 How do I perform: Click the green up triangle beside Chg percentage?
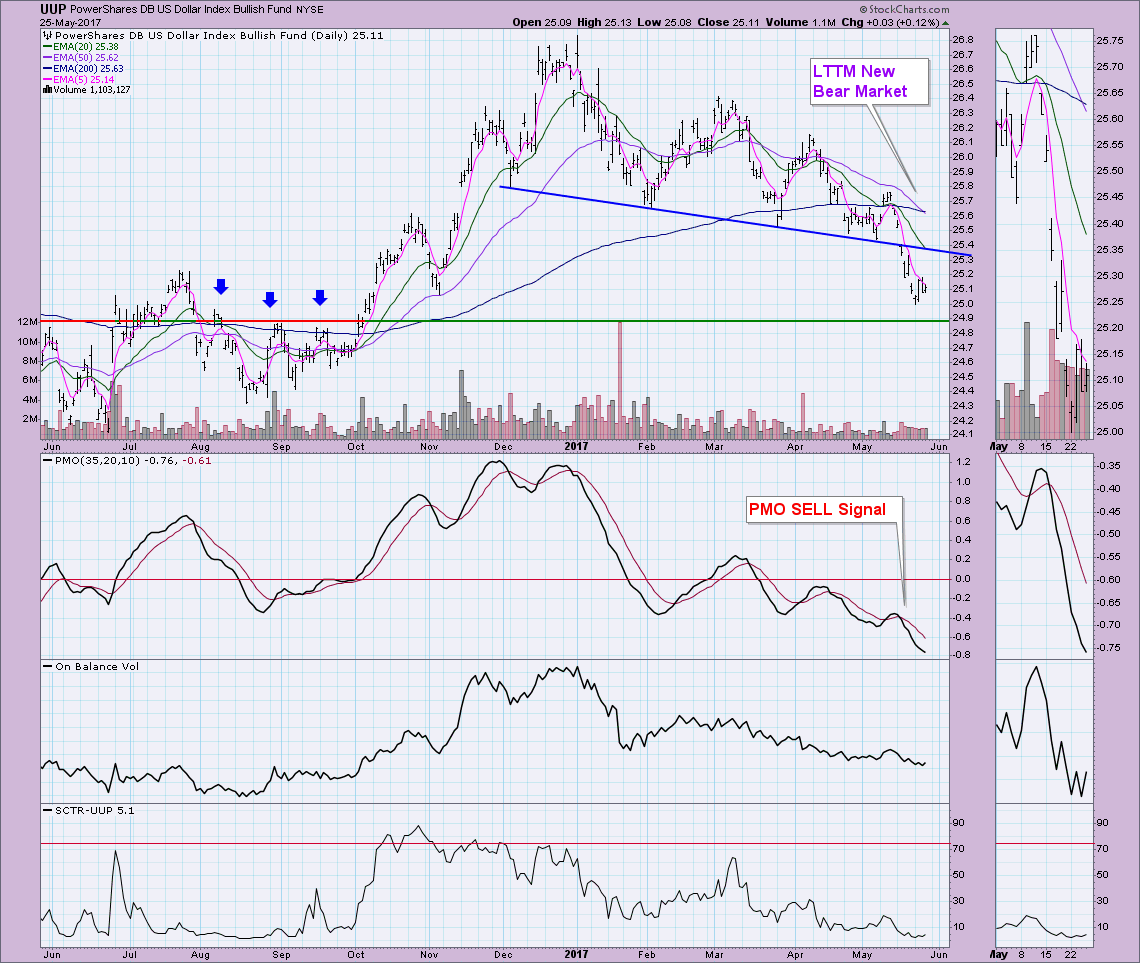point(946,22)
